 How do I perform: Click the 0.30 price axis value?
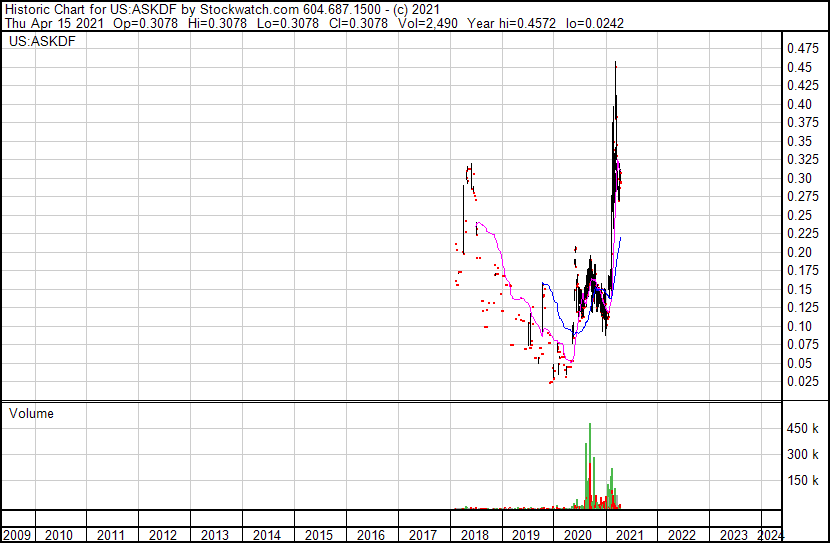(x=799, y=178)
